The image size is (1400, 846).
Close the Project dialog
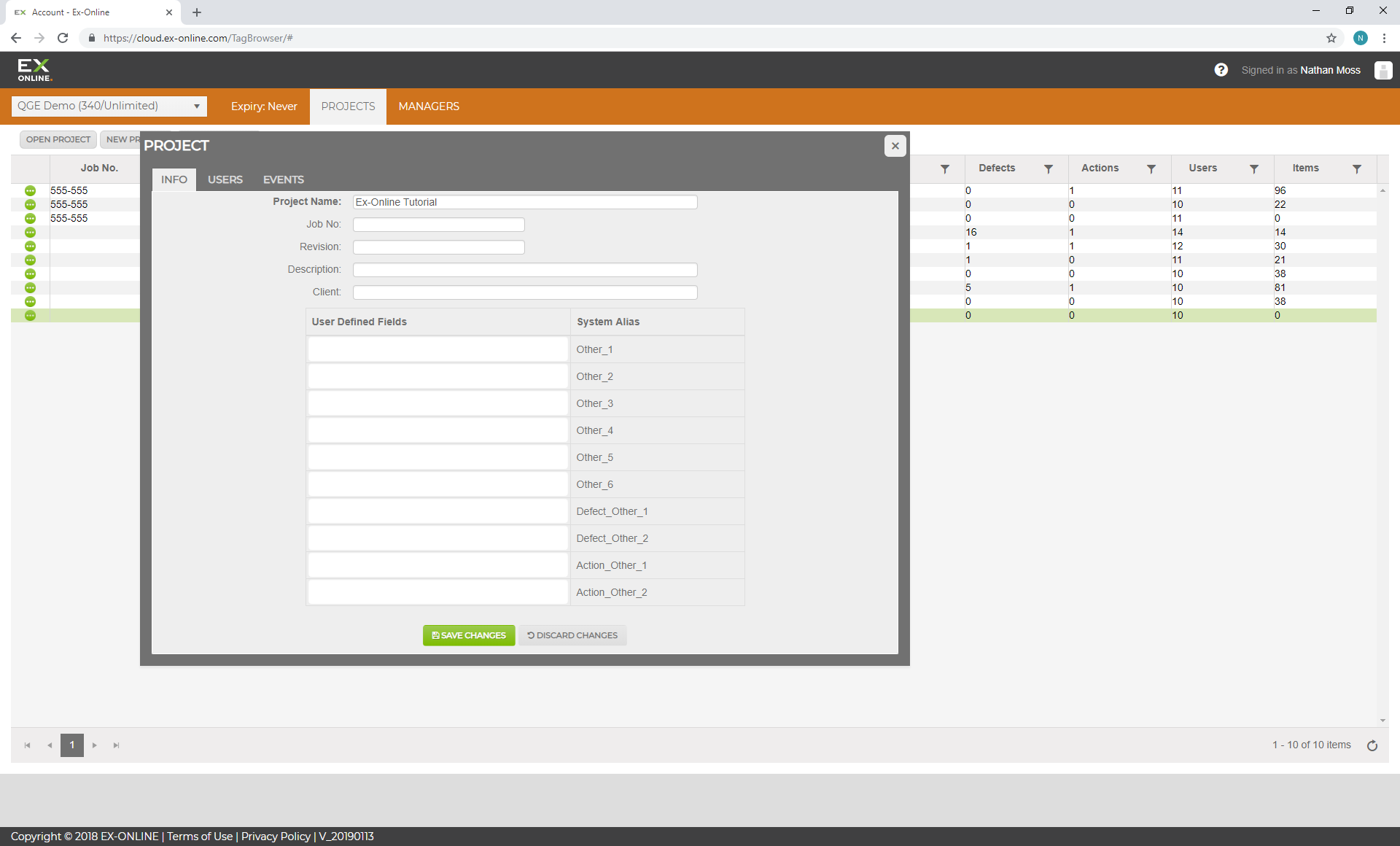coord(895,146)
